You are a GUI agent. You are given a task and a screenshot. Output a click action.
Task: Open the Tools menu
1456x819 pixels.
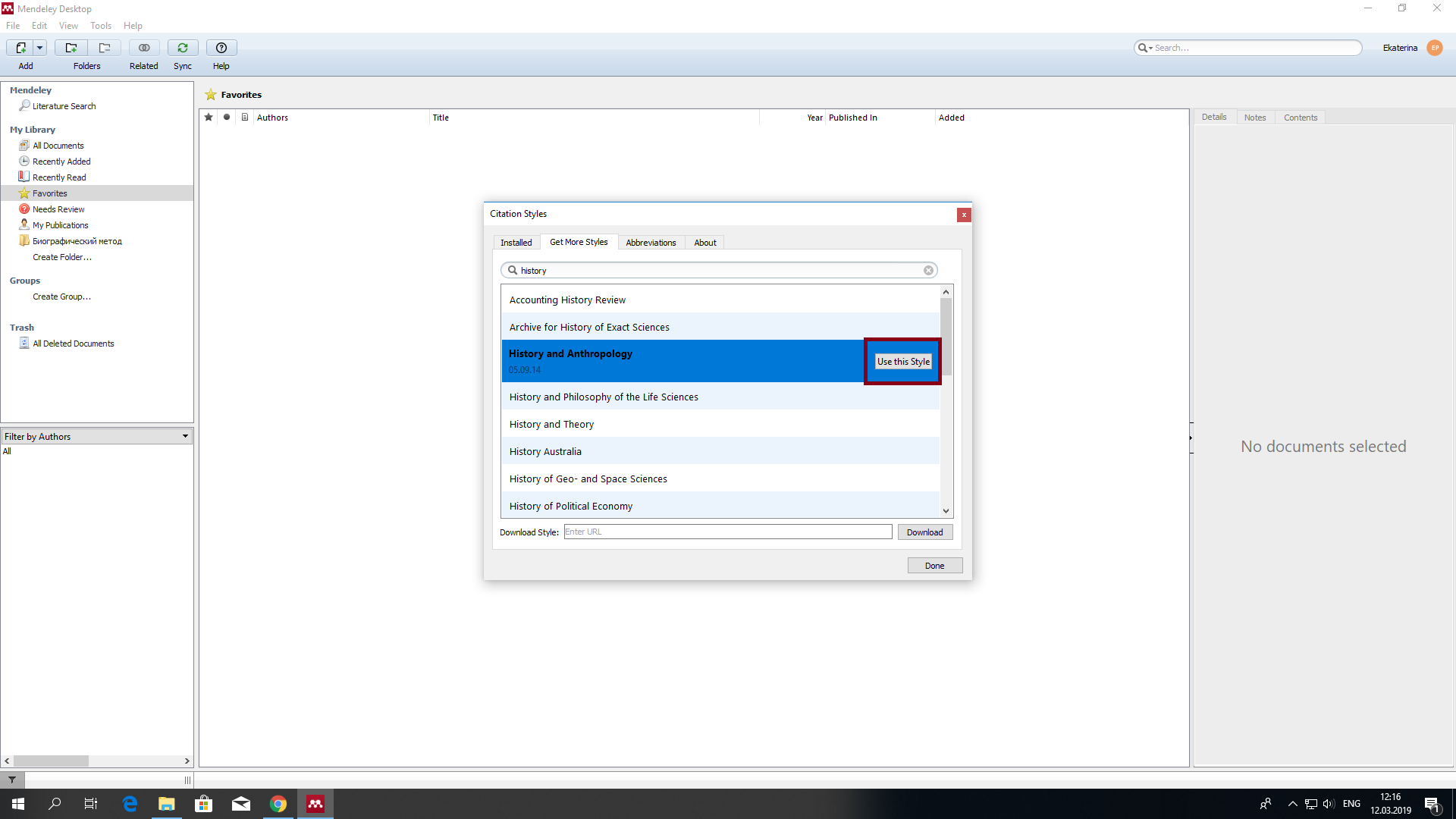(101, 25)
